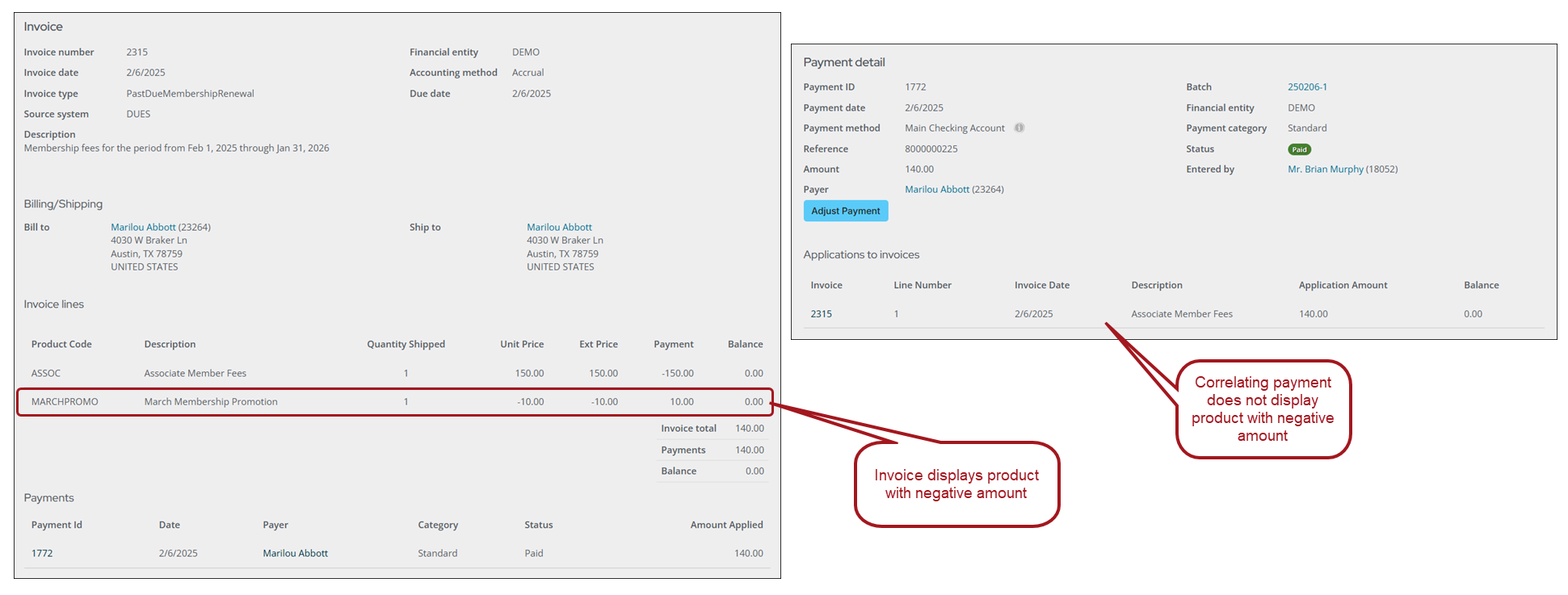
Task: Click Payment Id 1772 in Payments table
Action: pos(42,553)
